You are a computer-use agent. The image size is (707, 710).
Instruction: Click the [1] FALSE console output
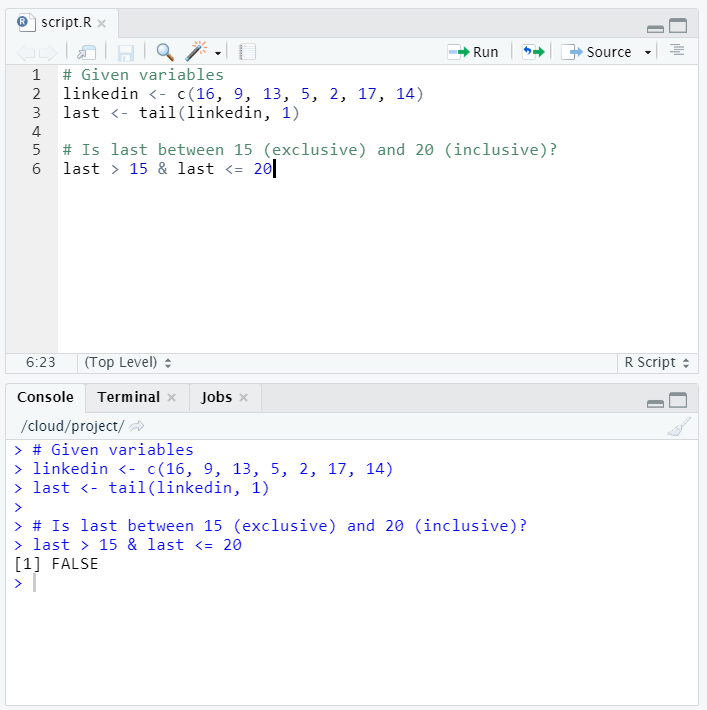point(56,564)
